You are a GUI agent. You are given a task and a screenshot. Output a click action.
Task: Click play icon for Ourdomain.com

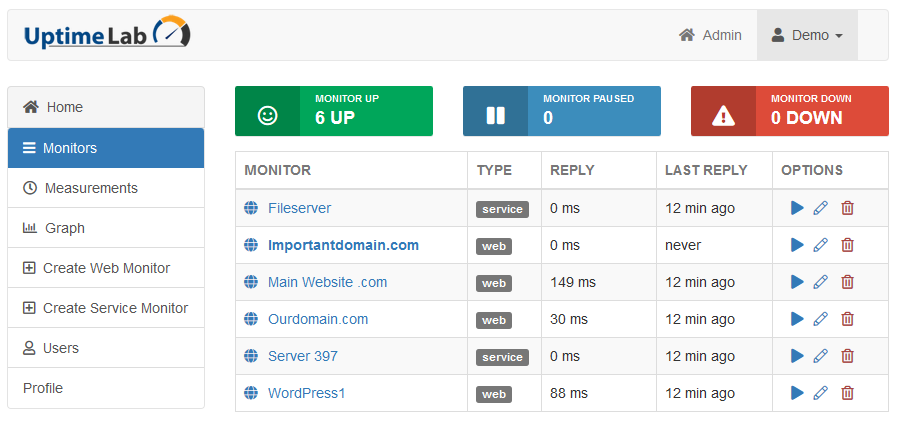[x=797, y=319]
